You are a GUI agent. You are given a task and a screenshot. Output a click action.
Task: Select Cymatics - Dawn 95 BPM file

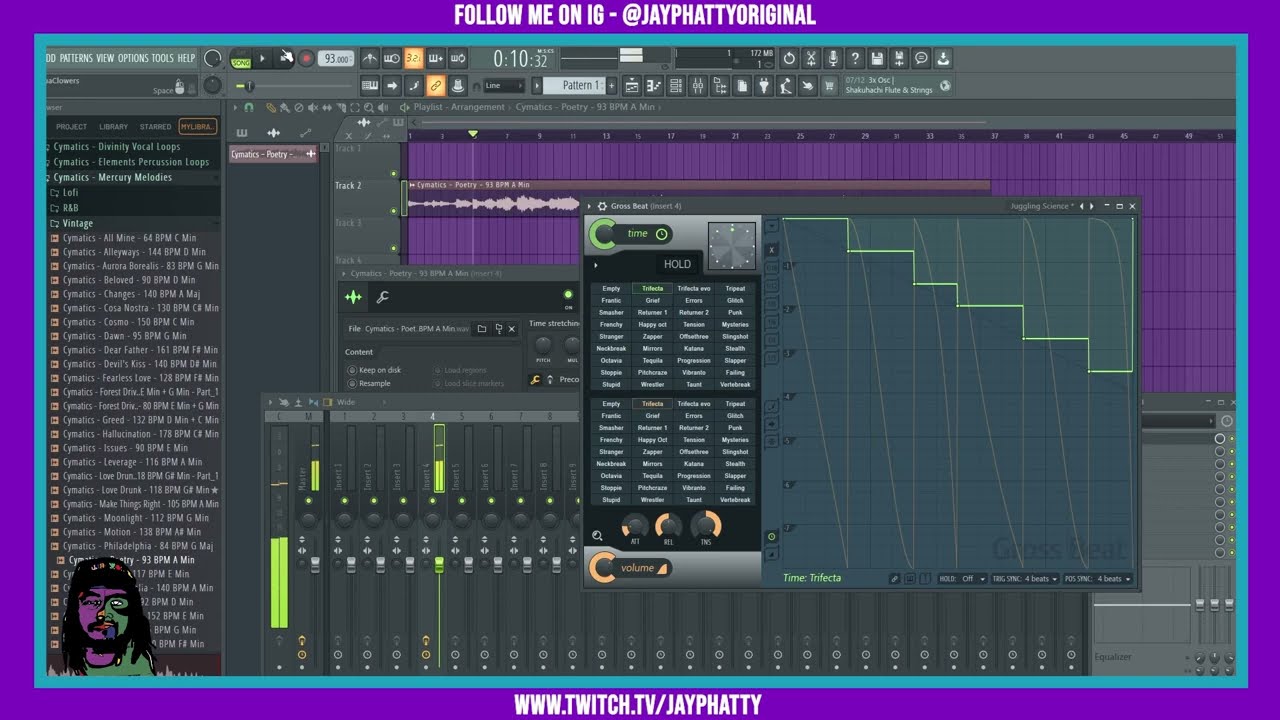click(x=124, y=336)
